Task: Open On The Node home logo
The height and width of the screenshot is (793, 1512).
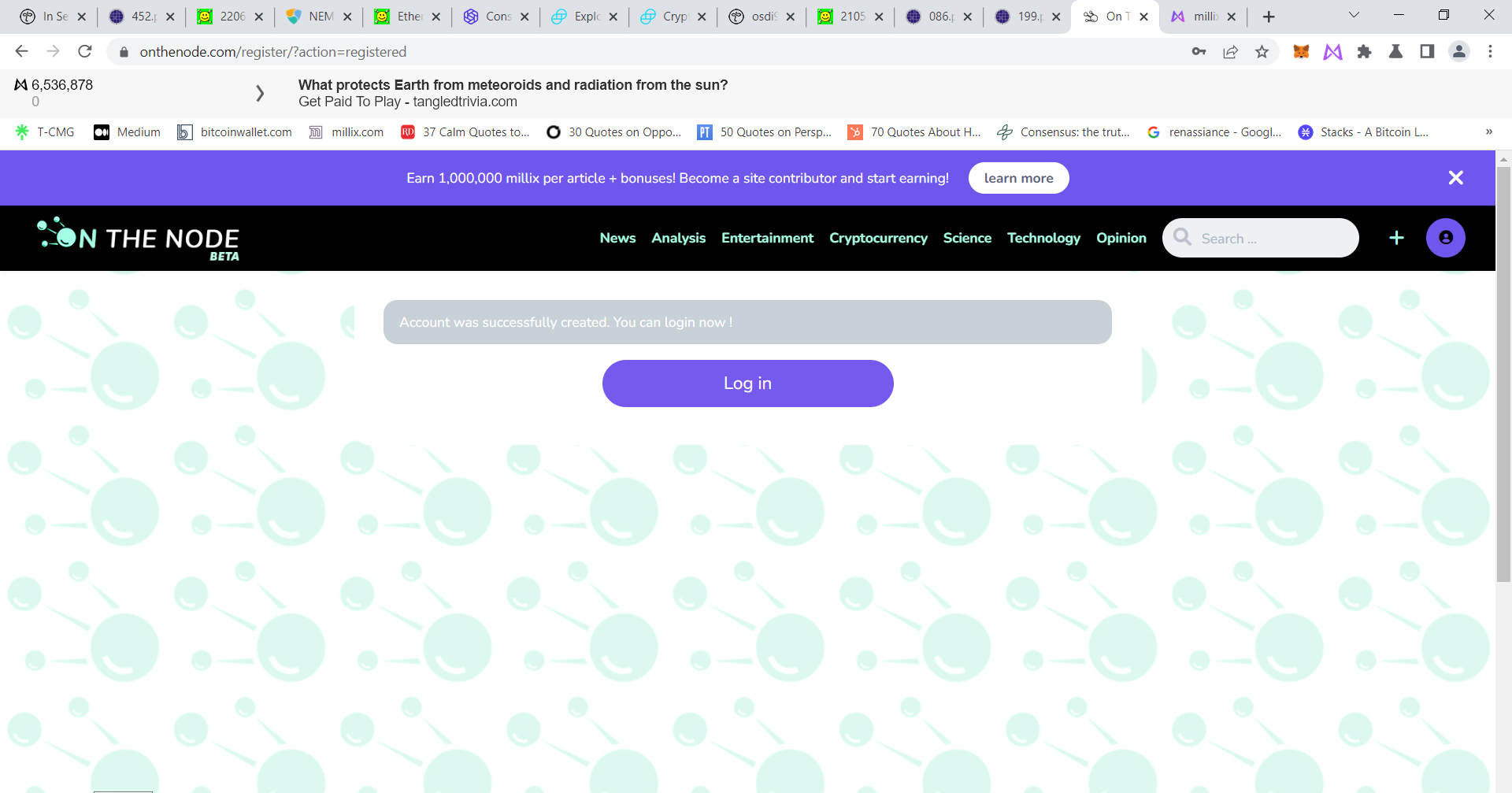Action: click(x=139, y=238)
